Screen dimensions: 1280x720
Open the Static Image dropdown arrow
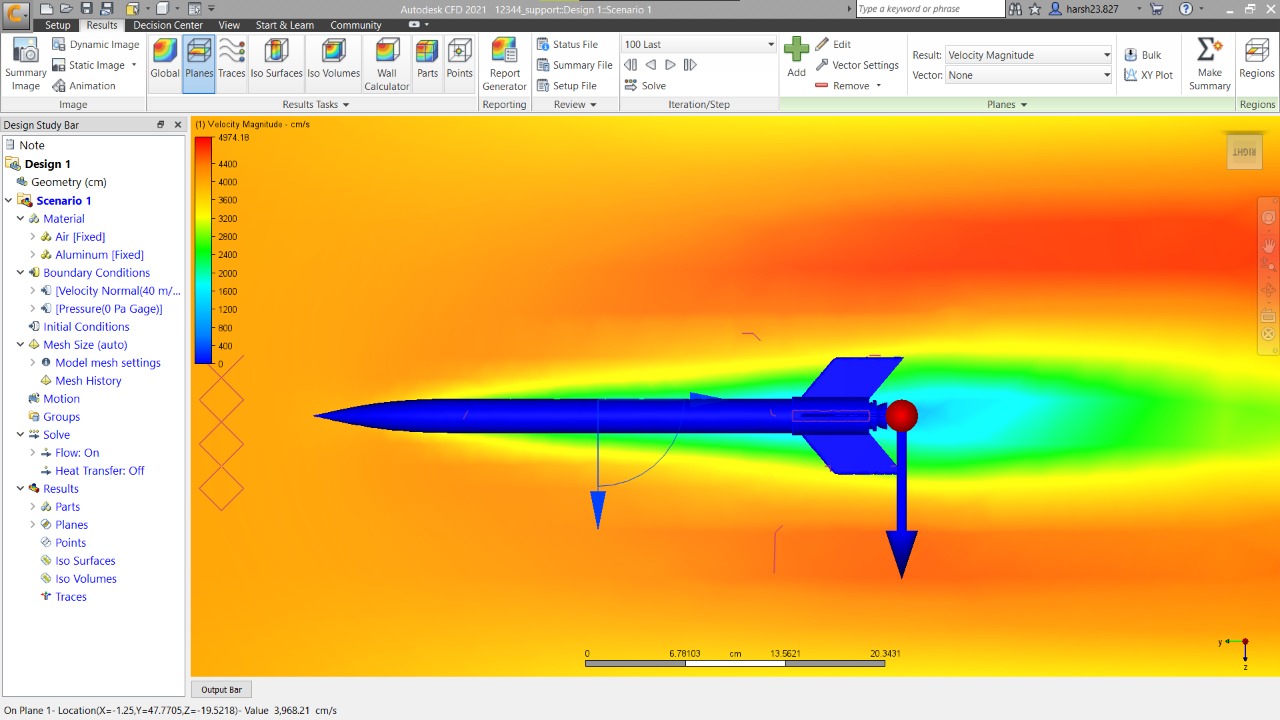click(x=134, y=65)
